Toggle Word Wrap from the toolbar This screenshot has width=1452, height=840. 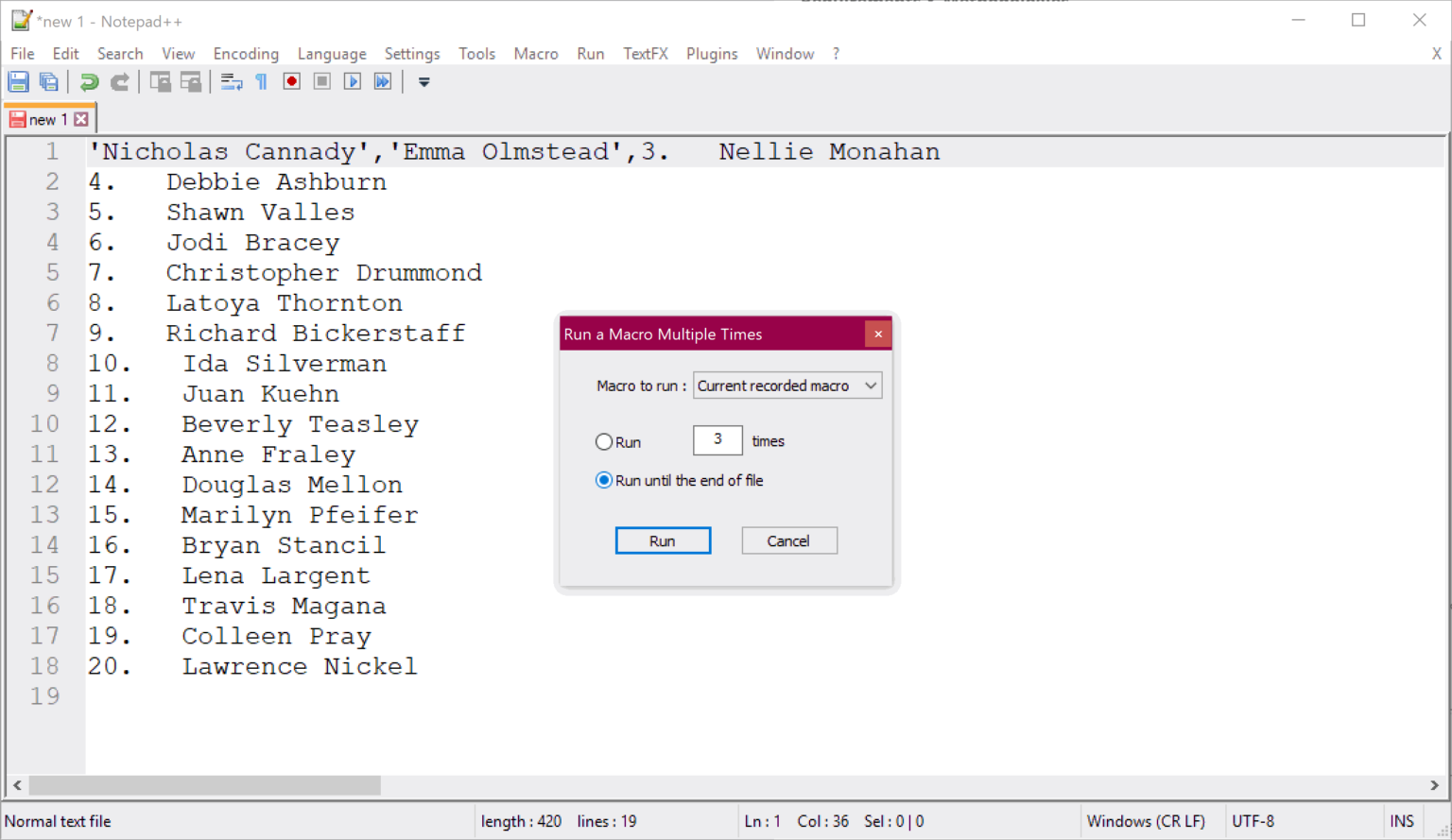point(231,81)
